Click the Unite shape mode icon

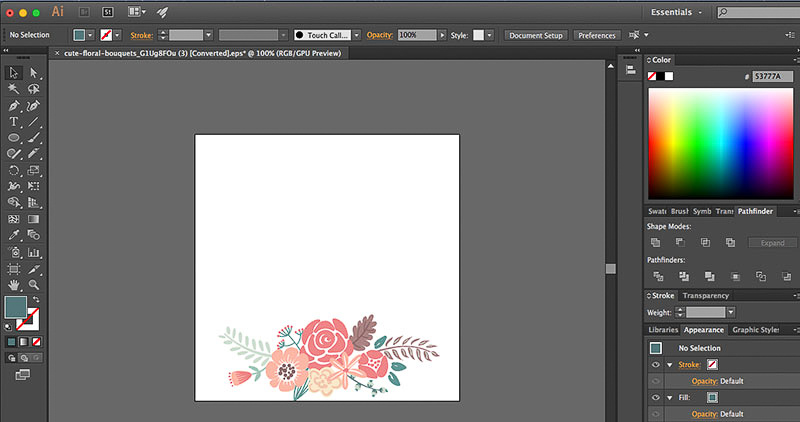coord(656,242)
